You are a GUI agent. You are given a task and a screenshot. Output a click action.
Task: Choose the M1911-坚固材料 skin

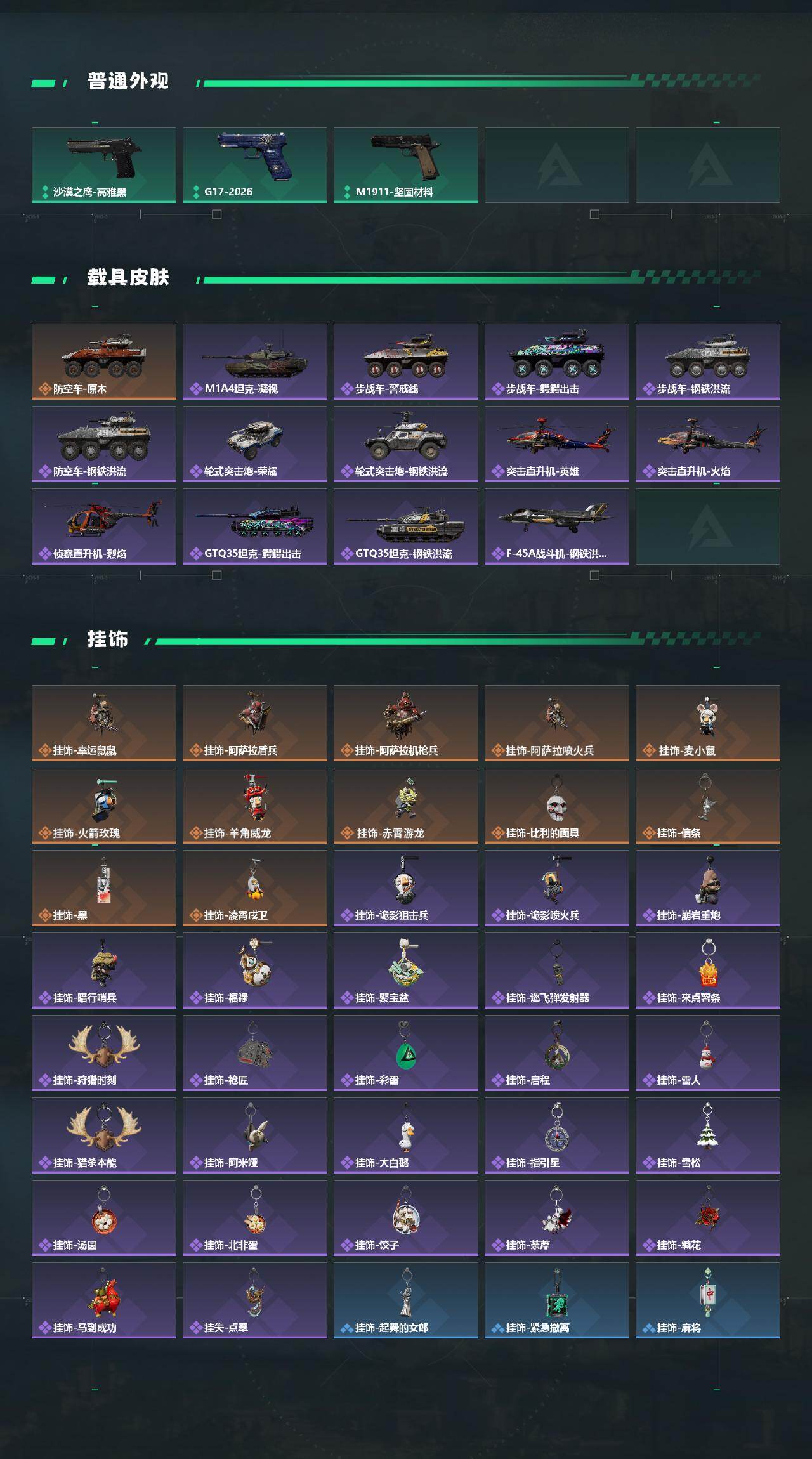click(x=406, y=165)
